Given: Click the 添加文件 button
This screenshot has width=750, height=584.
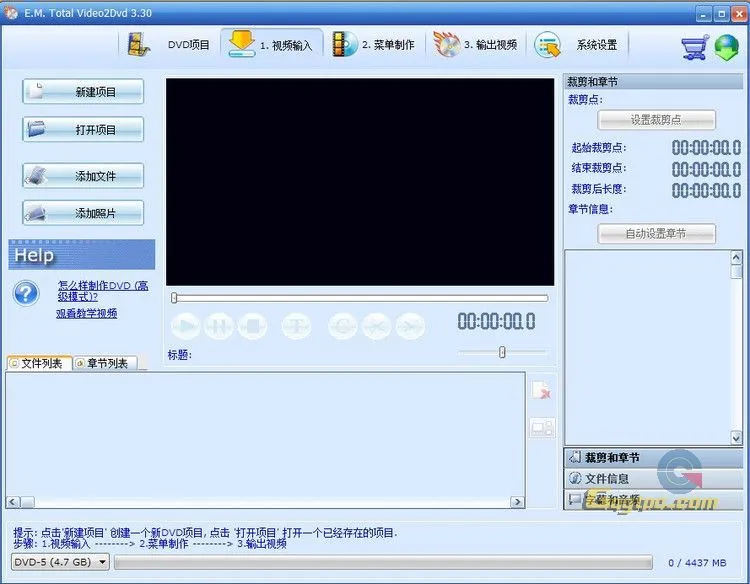Looking at the screenshot, I should 83,176.
